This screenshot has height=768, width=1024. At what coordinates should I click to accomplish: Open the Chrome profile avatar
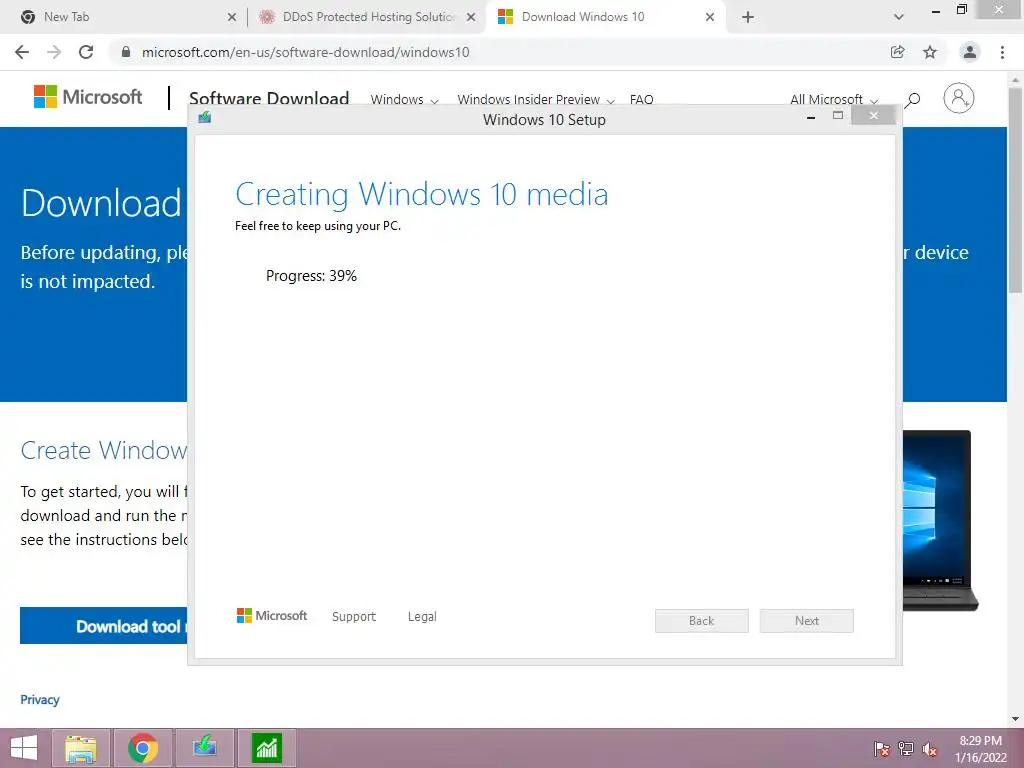[970, 52]
